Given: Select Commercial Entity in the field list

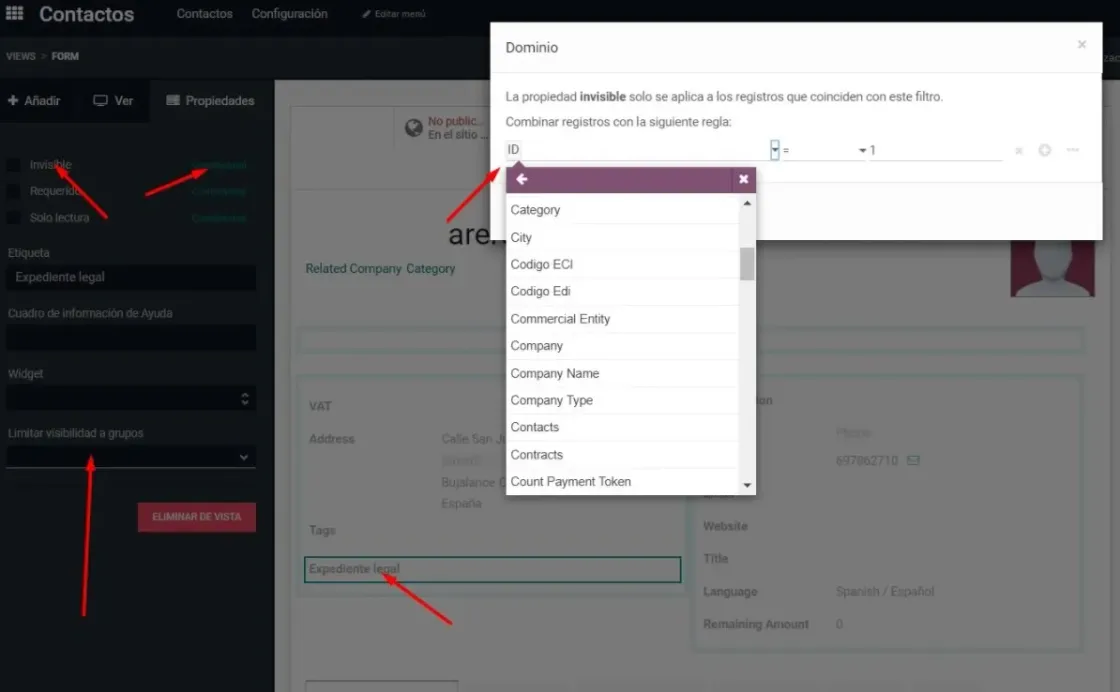Looking at the screenshot, I should click(x=622, y=319).
